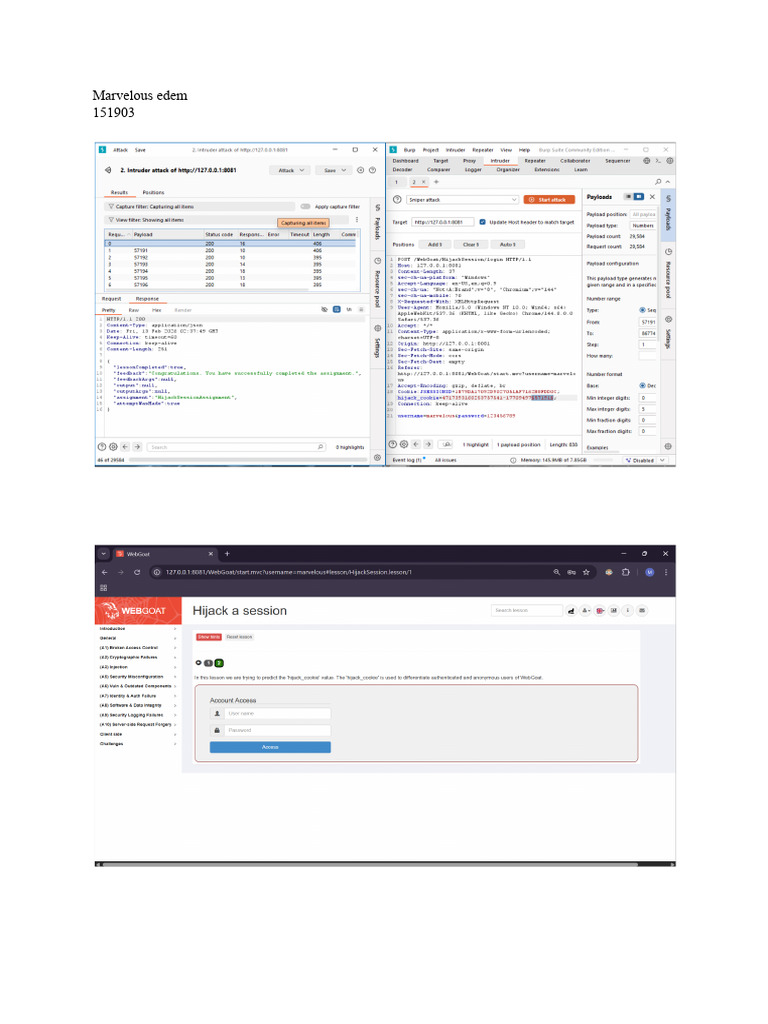Open the Dashboard tab in Burp
This screenshot has height=1024, width=768.
(406, 161)
